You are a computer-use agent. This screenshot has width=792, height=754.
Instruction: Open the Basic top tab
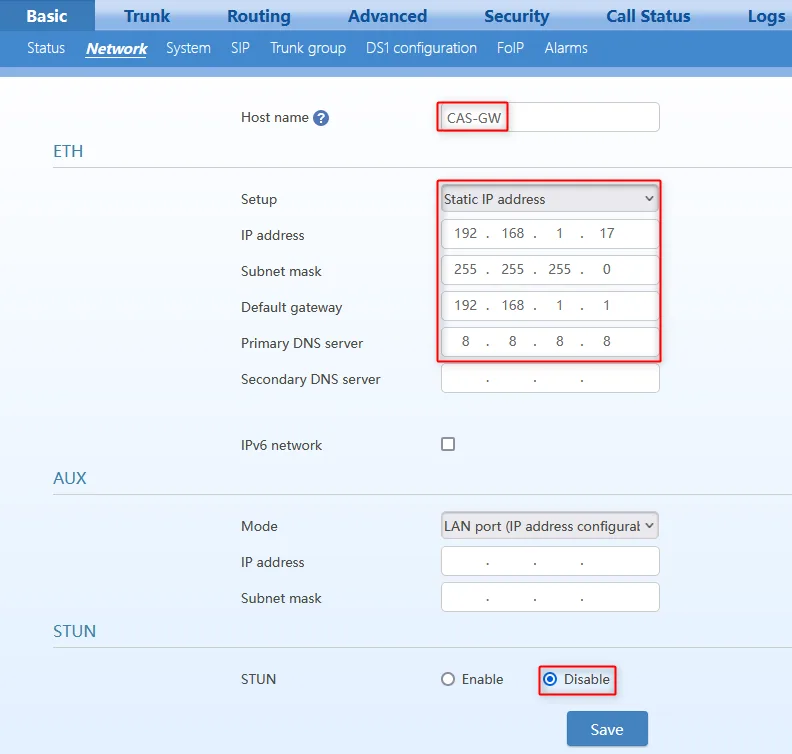tap(47, 16)
